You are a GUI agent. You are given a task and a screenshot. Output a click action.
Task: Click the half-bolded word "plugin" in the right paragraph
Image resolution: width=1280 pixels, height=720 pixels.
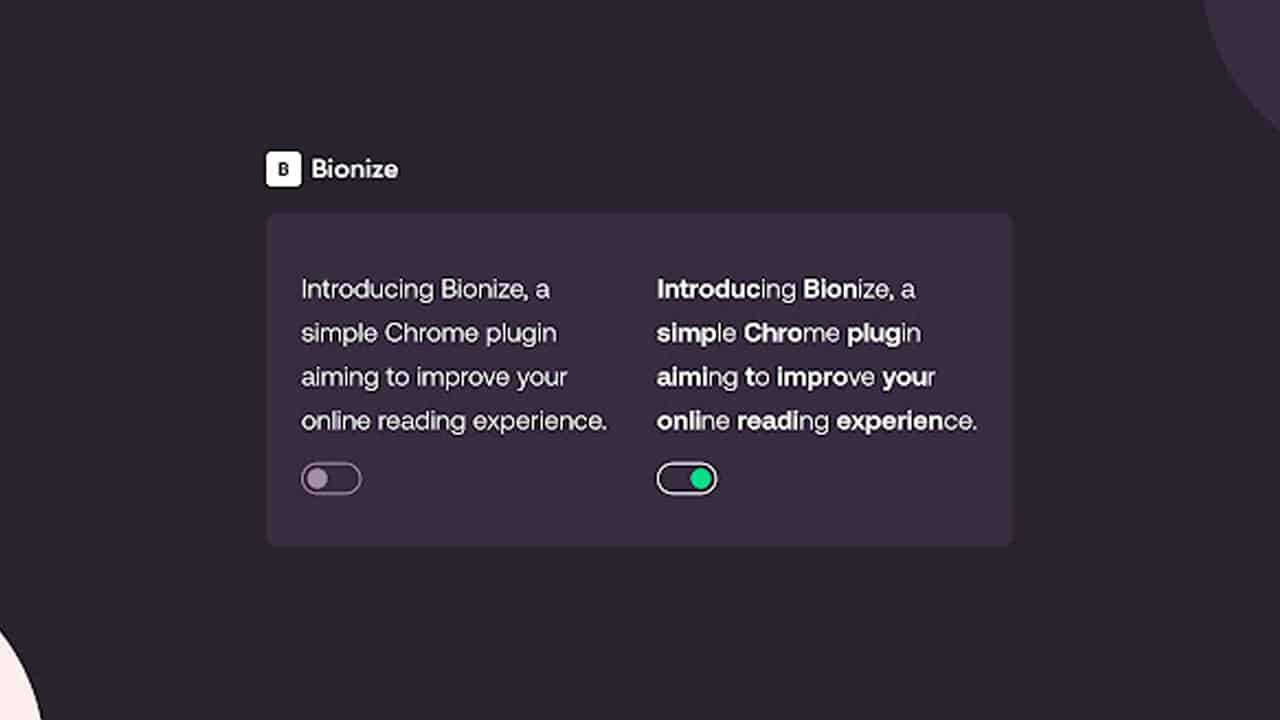click(884, 333)
